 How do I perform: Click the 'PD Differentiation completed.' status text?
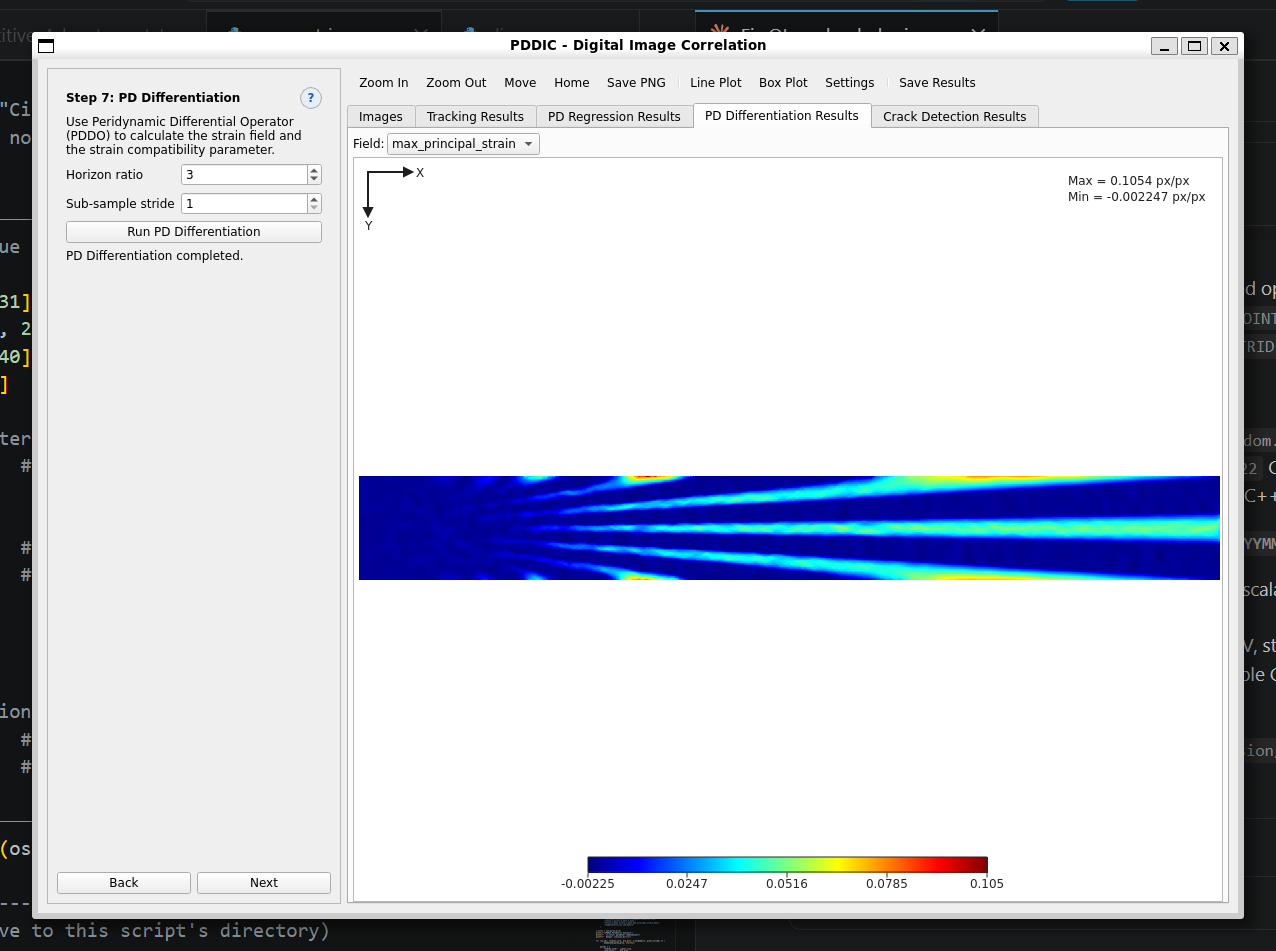click(x=154, y=256)
